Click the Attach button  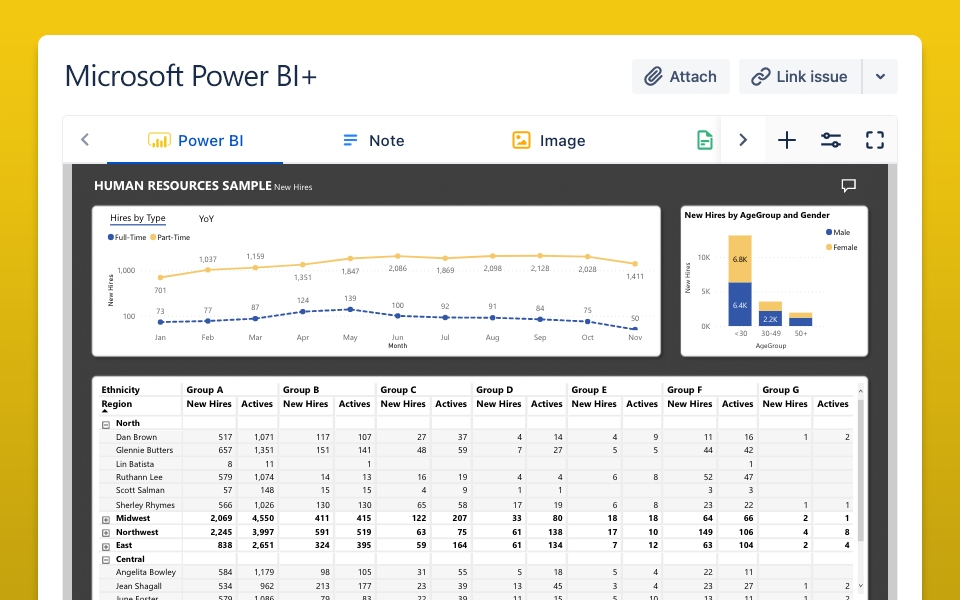pos(680,77)
